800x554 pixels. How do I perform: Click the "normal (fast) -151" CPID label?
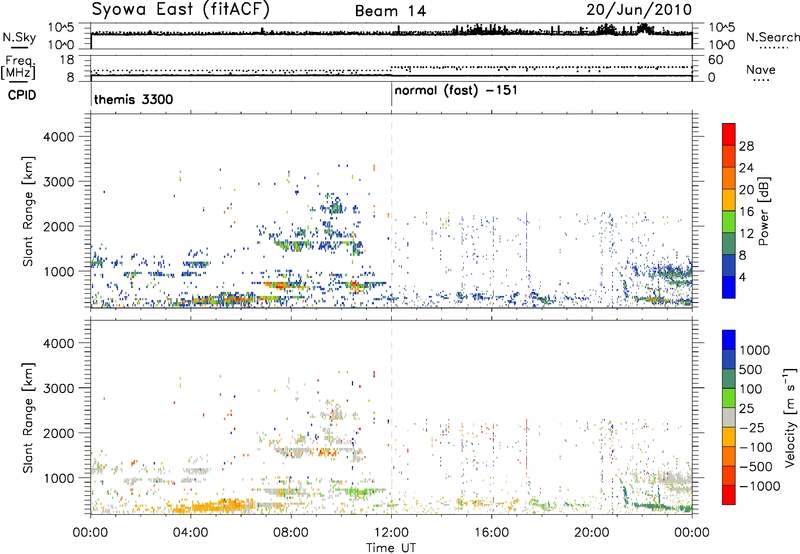[456, 91]
